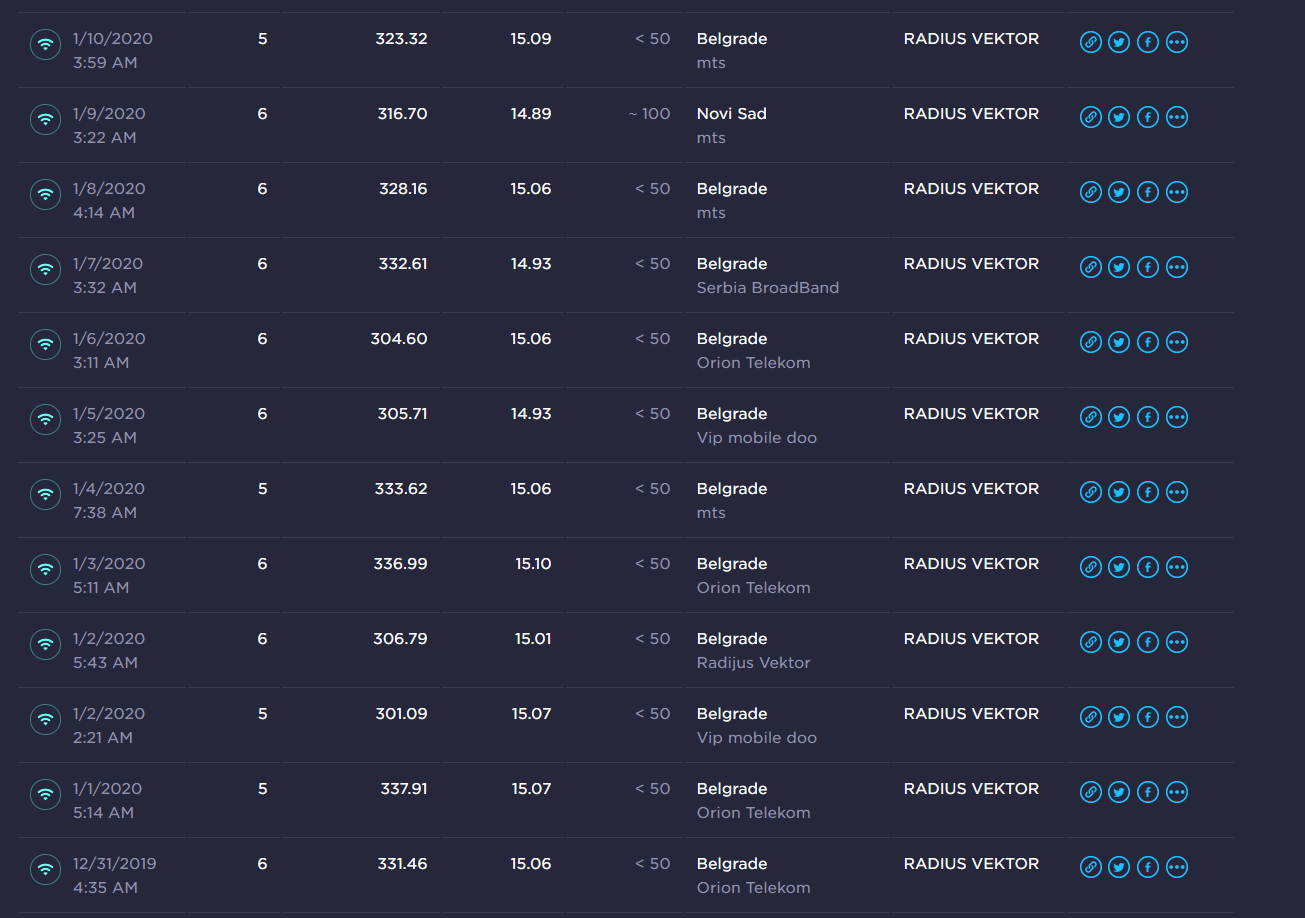Share 1/1/2020 result on Facebook

point(1148,792)
